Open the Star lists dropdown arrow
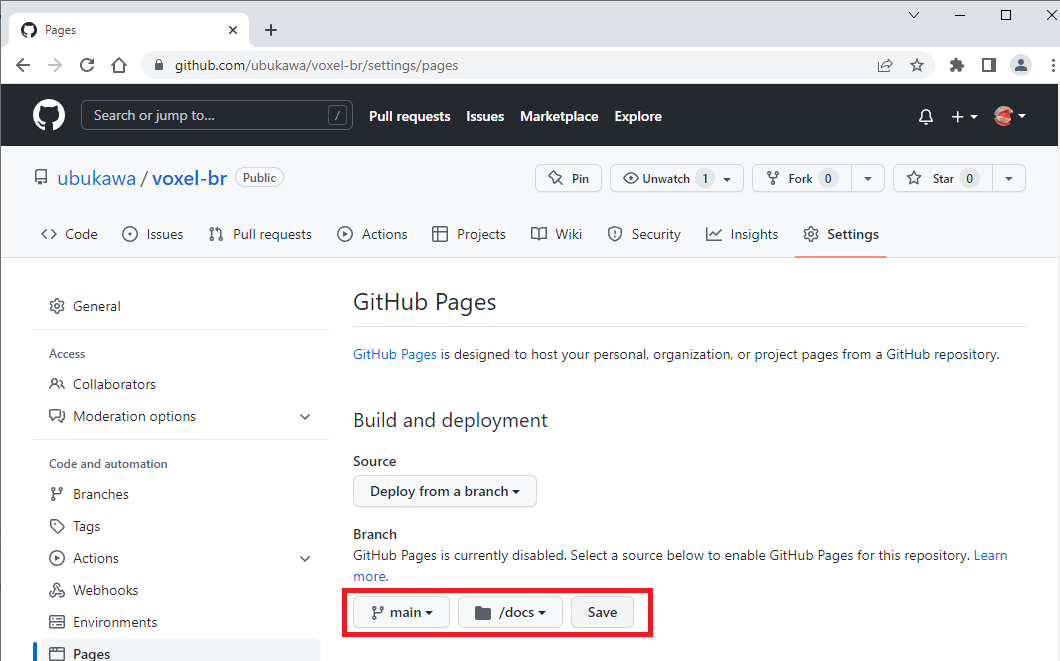The width and height of the screenshot is (1060, 661). pos(1009,178)
